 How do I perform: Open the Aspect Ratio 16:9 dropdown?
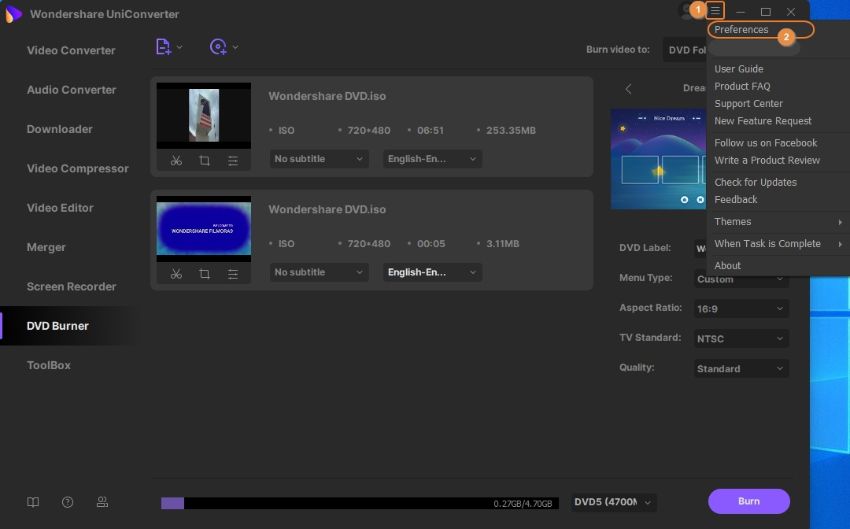[x=741, y=309]
